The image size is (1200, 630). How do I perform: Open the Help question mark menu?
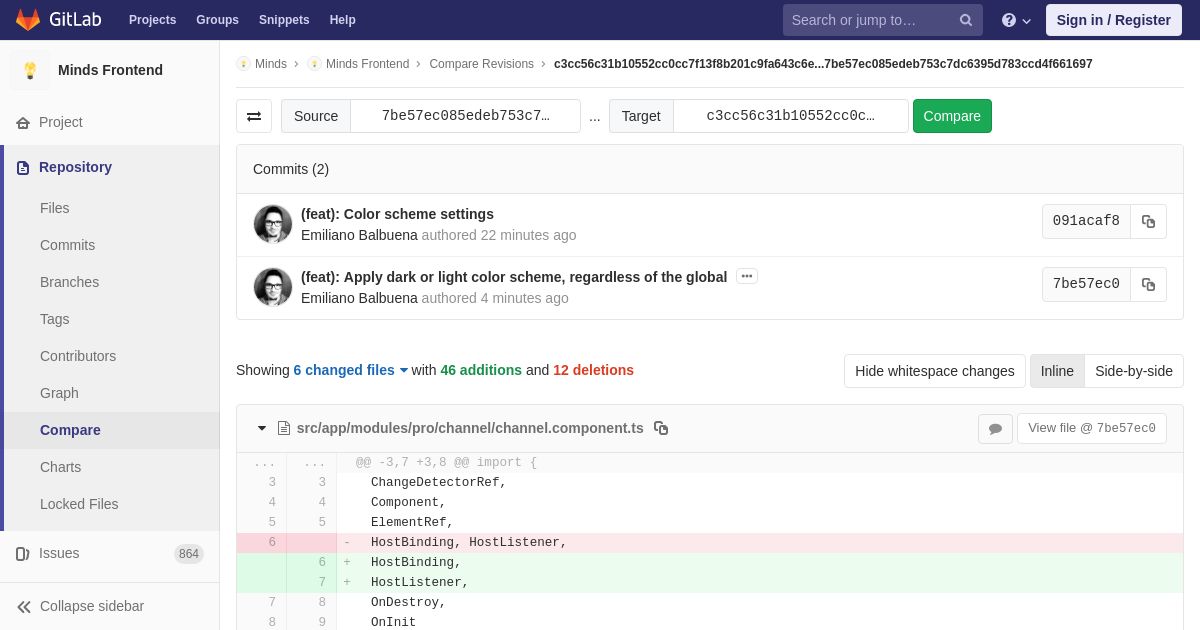tap(1016, 20)
